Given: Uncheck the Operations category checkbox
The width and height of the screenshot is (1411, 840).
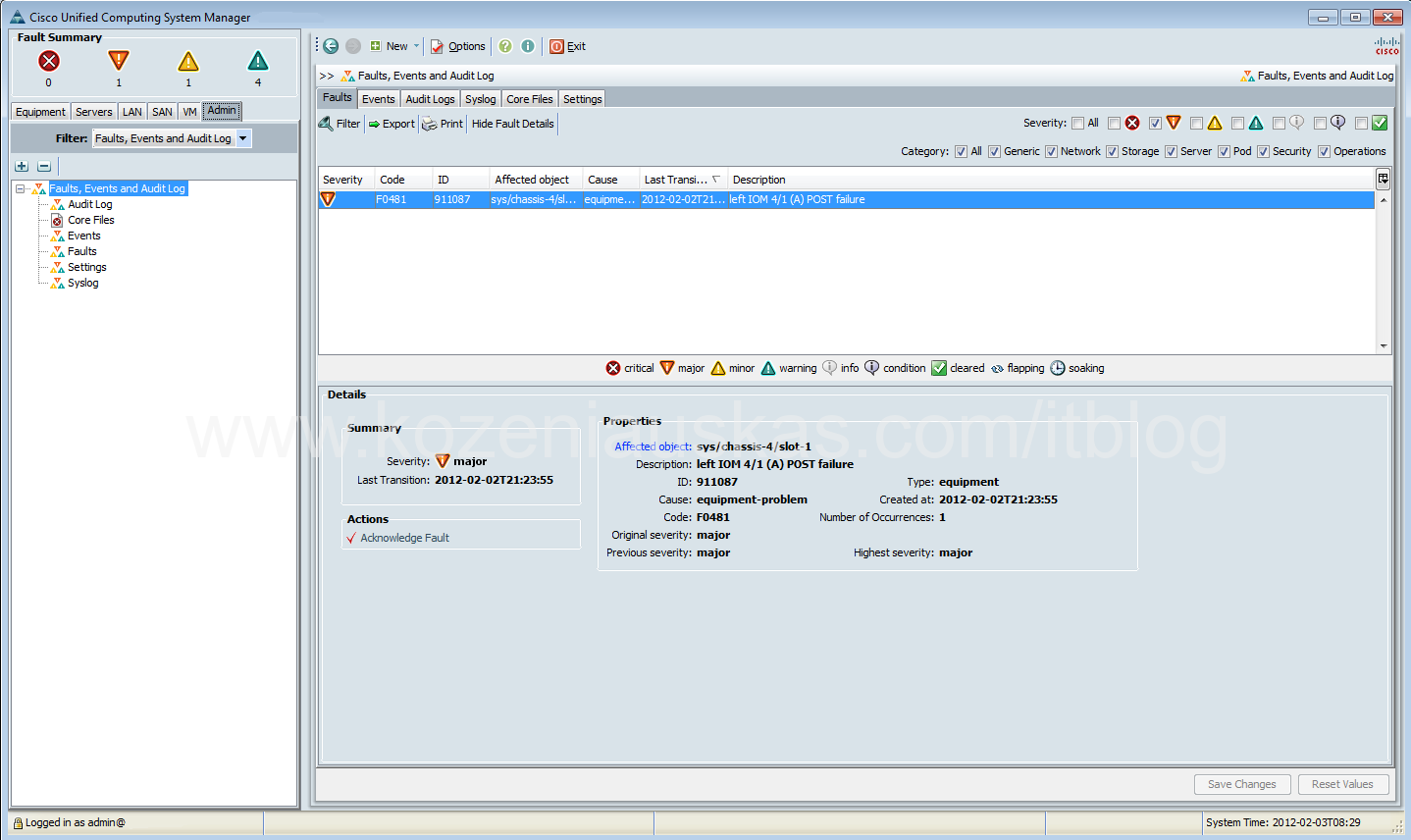Looking at the screenshot, I should [x=1324, y=151].
